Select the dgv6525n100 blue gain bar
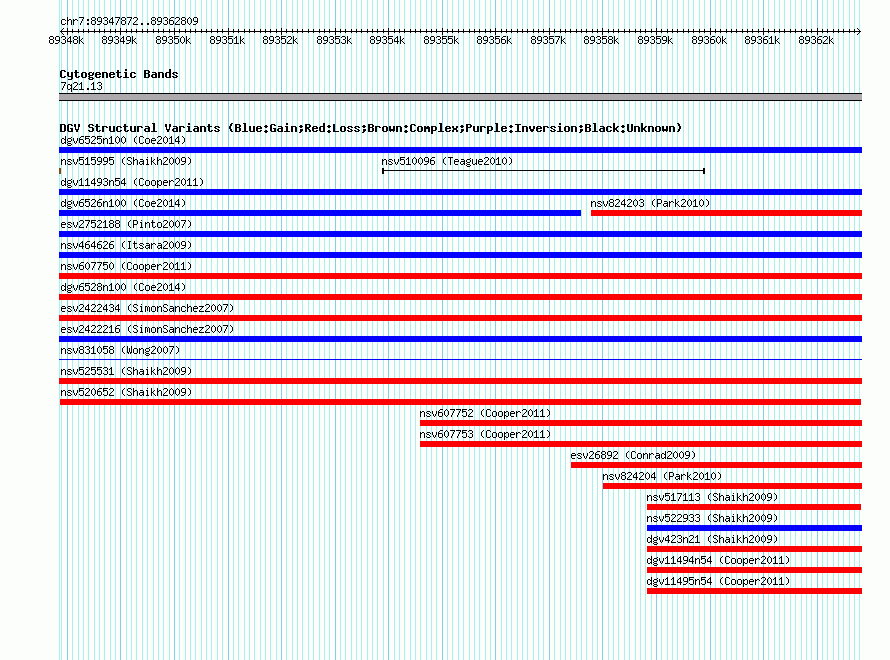Image resolution: width=890 pixels, height=660 pixels. coord(460,150)
